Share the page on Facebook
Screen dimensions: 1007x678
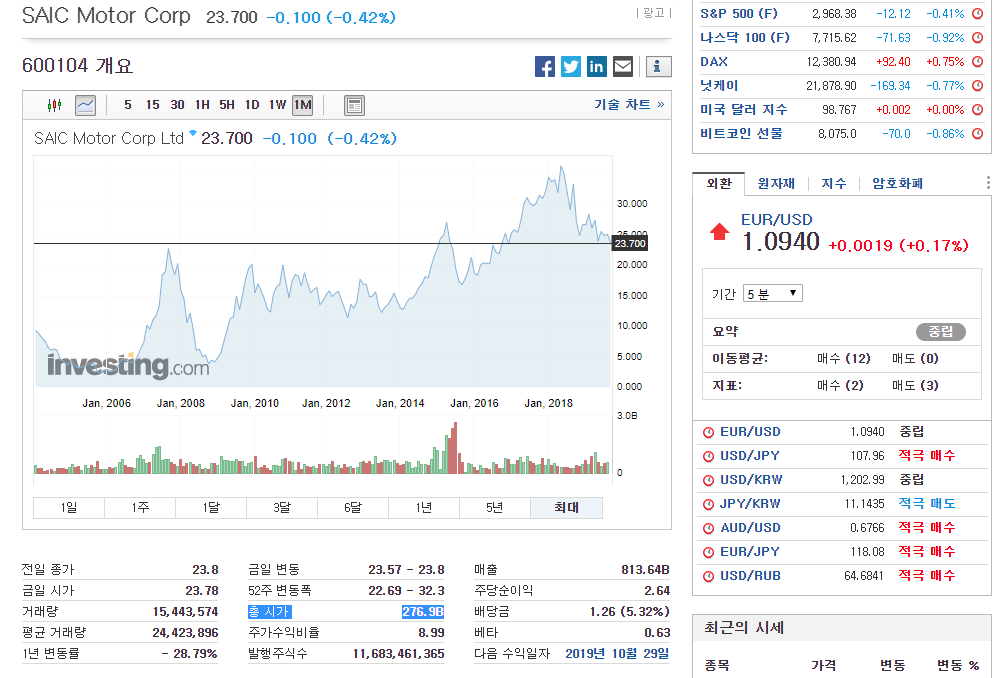click(545, 67)
